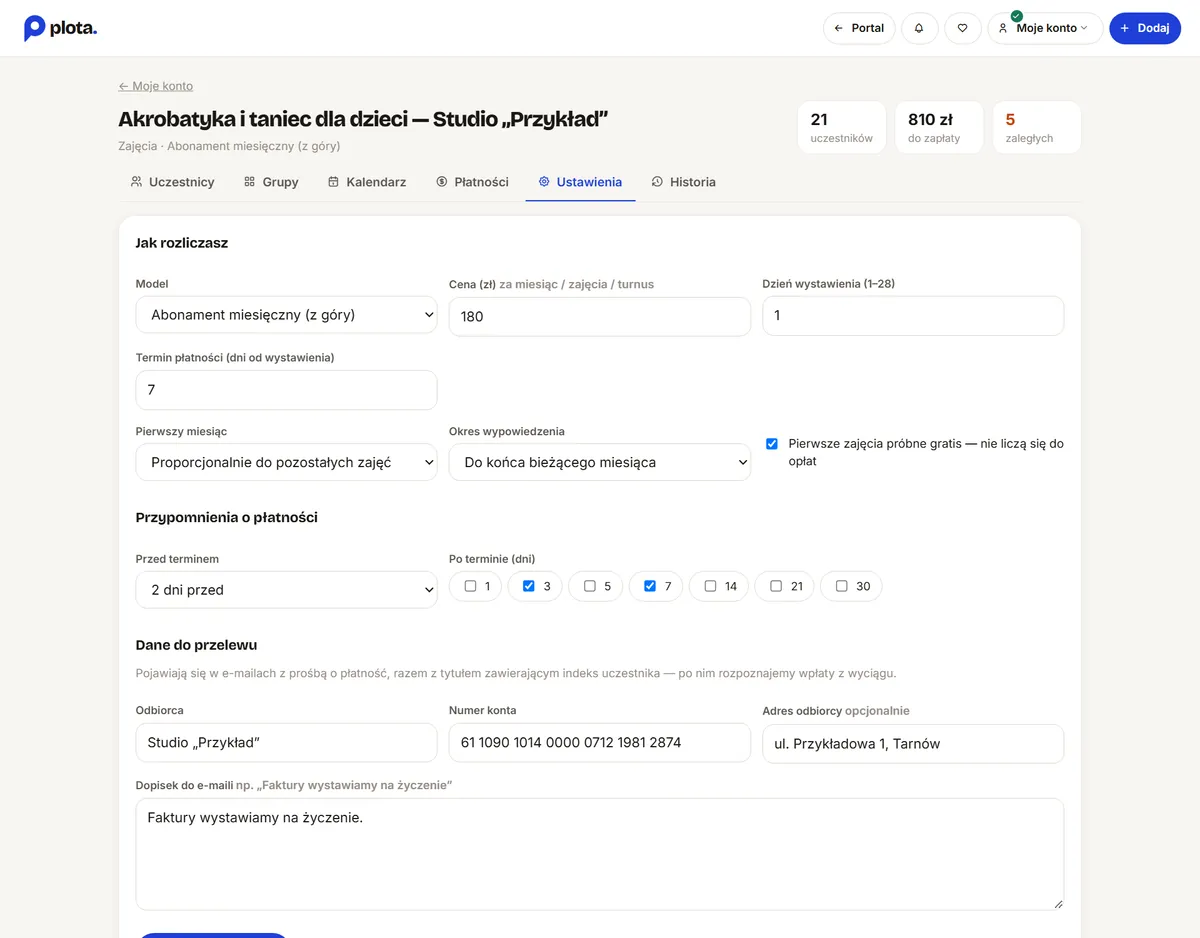Focus the Dzień wystawienia field

(x=913, y=315)
